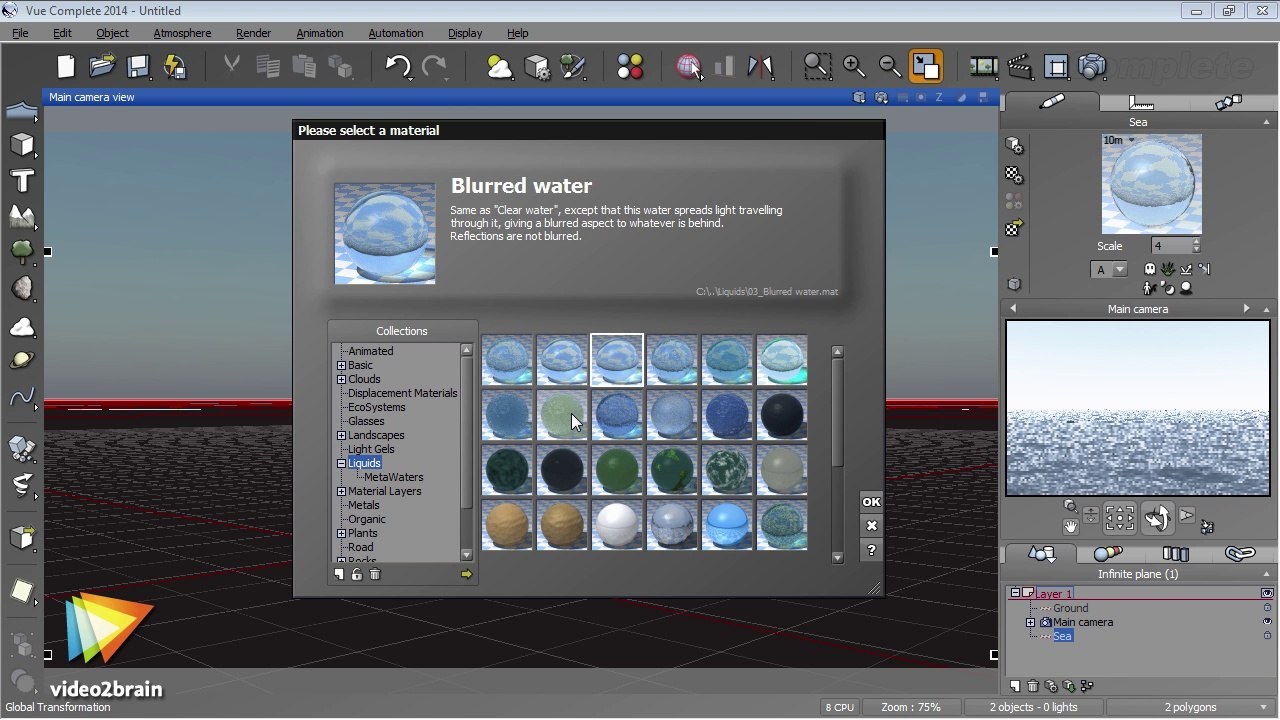
Task: Click the pan hand icon under camera preview
Action: tap(1071, 527)
